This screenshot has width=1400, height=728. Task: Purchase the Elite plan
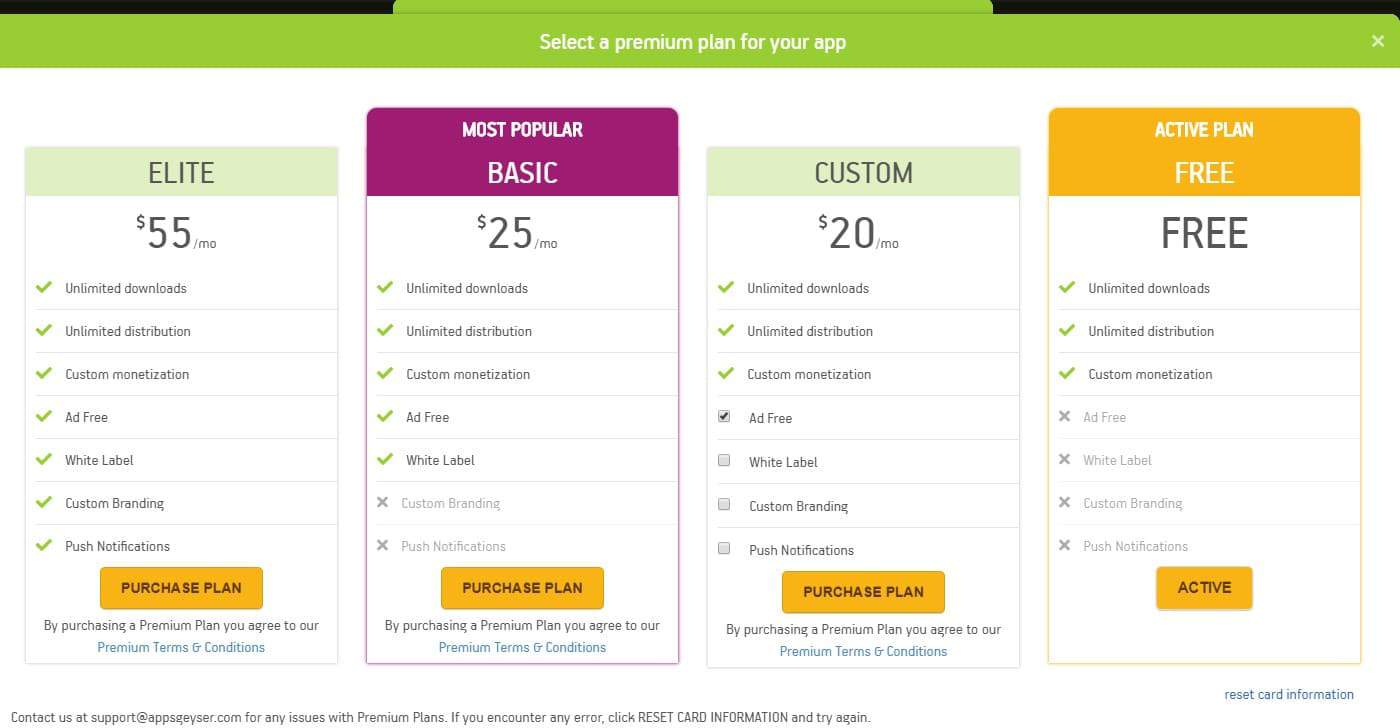point(181,588)
